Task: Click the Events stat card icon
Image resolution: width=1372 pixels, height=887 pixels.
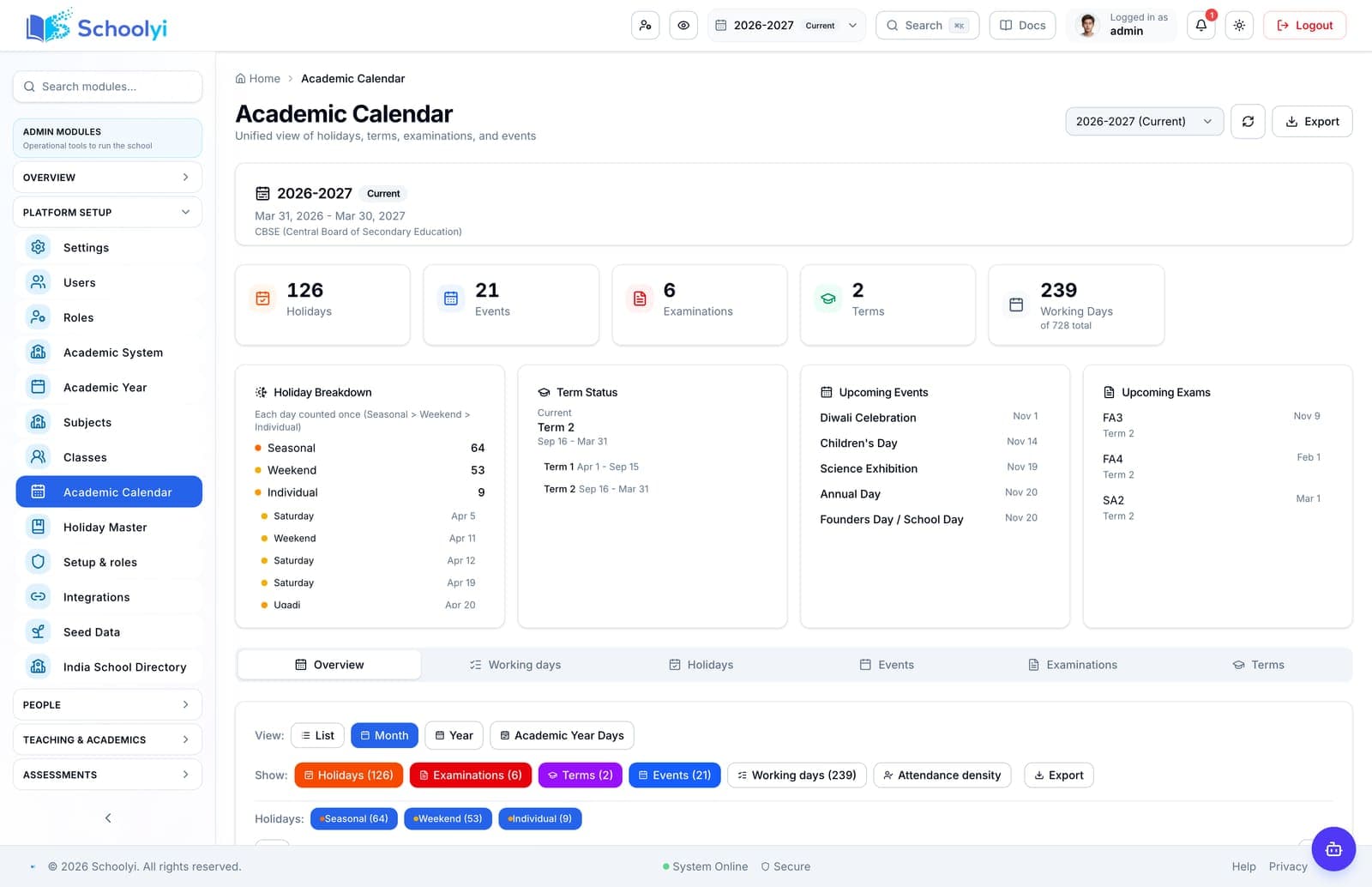Action: (451, 299)
